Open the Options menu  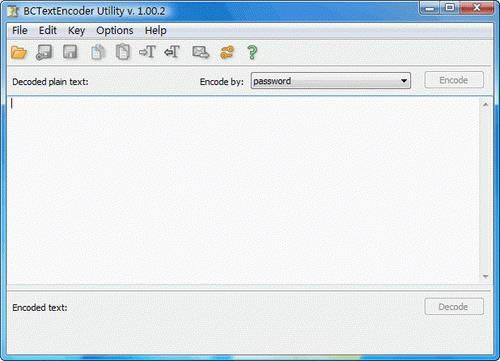coord(115,30)
